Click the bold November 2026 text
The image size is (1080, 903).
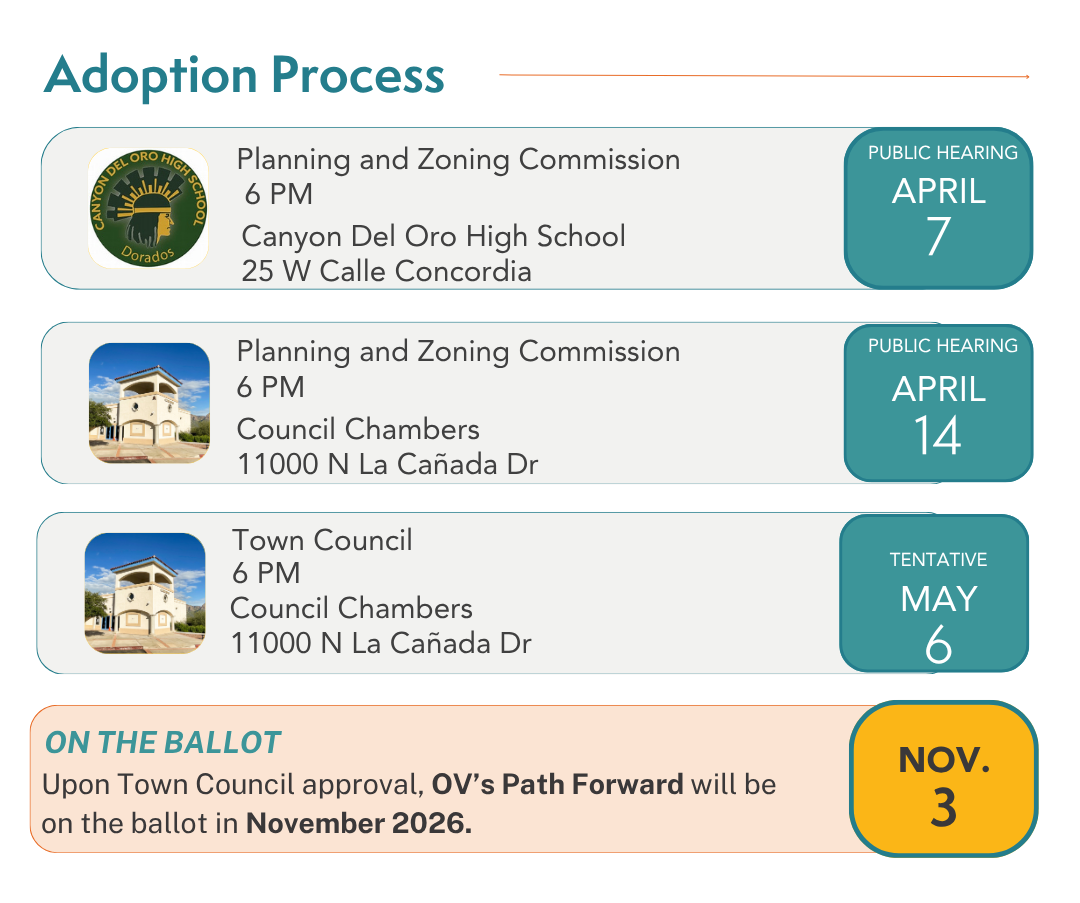(x=359, y=825)
